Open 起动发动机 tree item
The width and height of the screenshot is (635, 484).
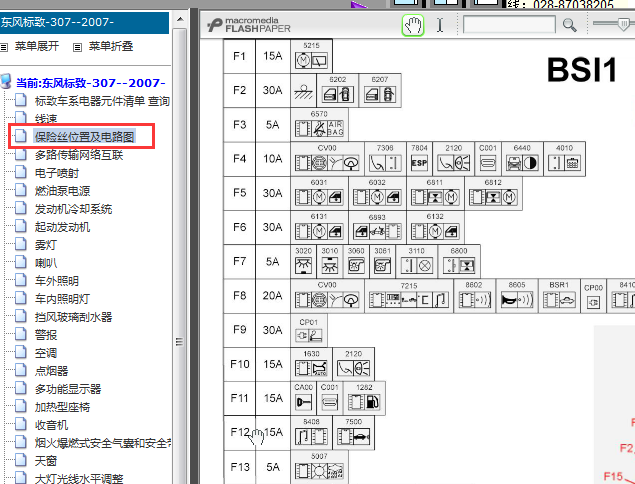62,227
